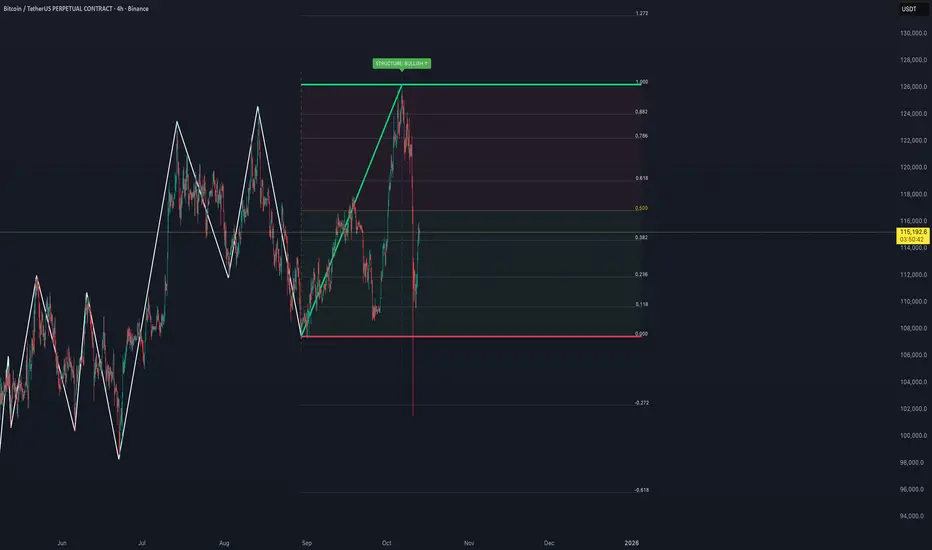
Task: Click 124,000.0 on the price scale
Action: 914,114
